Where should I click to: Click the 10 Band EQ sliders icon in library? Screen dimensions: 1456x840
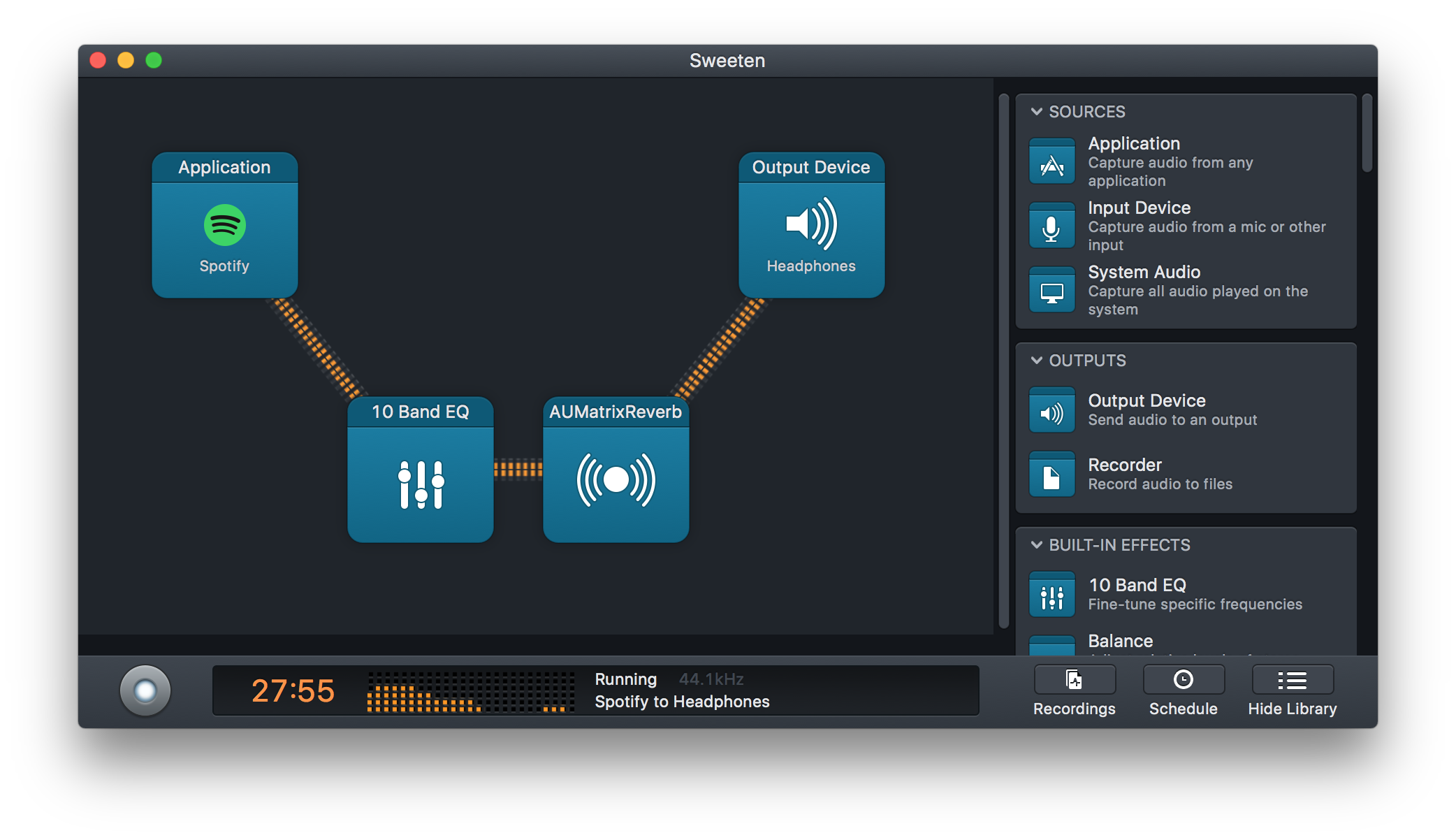(x=1051, y=595)
